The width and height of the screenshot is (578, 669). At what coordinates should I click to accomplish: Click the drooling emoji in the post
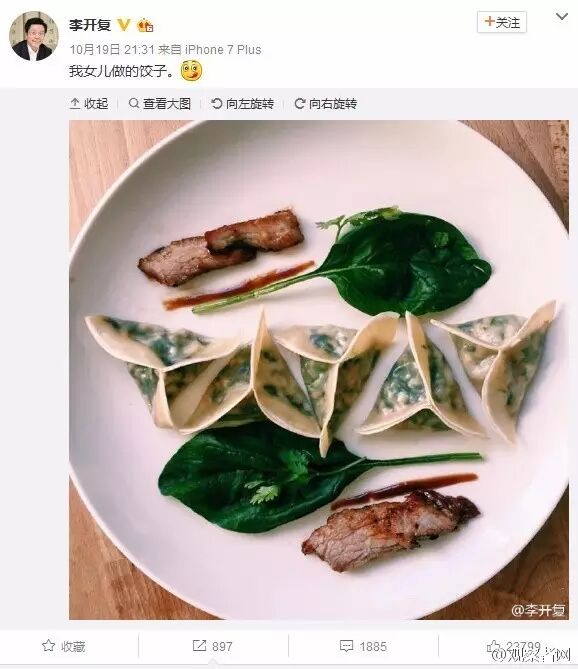[192, 71]
